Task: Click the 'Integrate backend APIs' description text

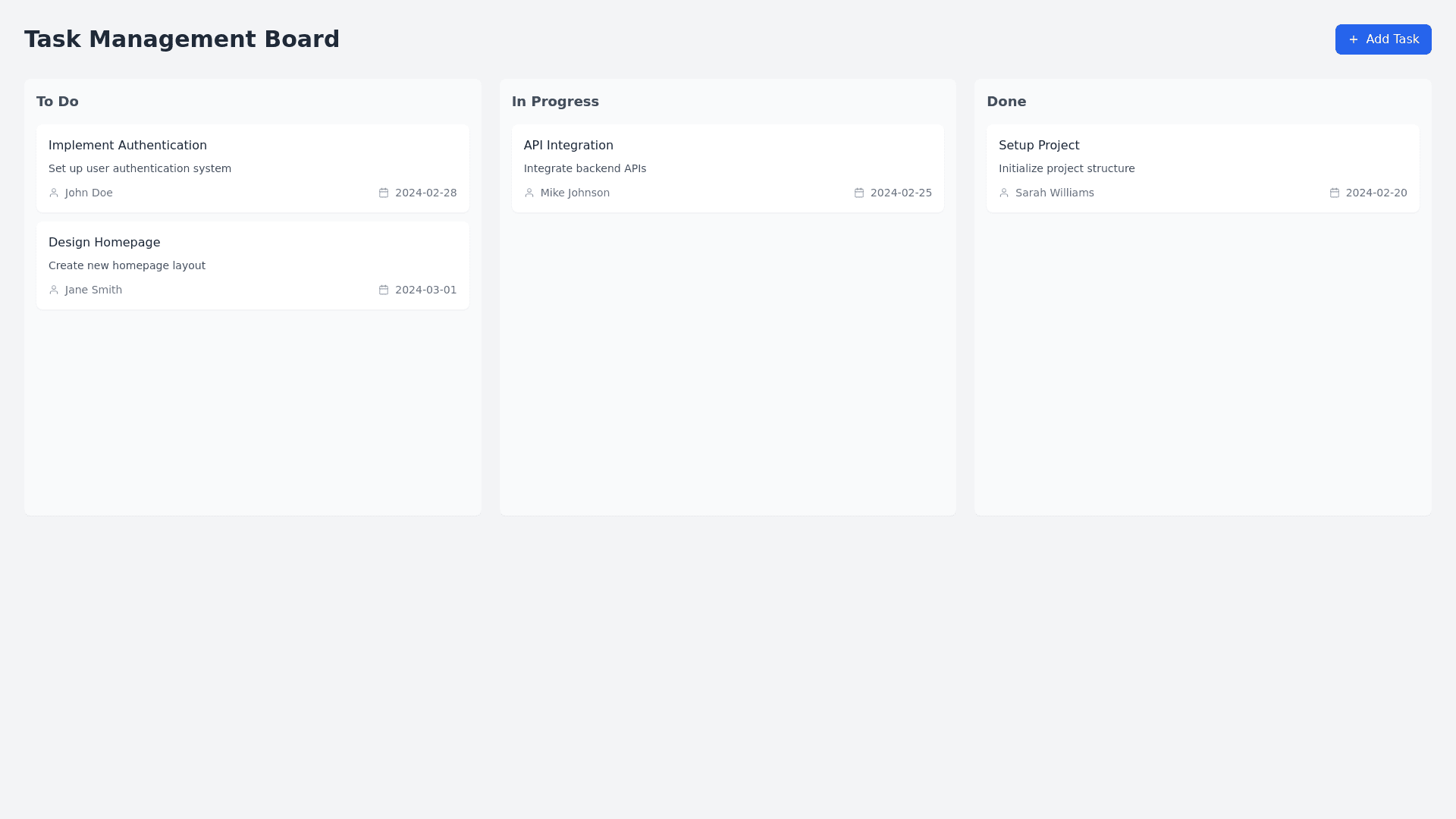Action: pyautogui.click(x=585, y=168)
